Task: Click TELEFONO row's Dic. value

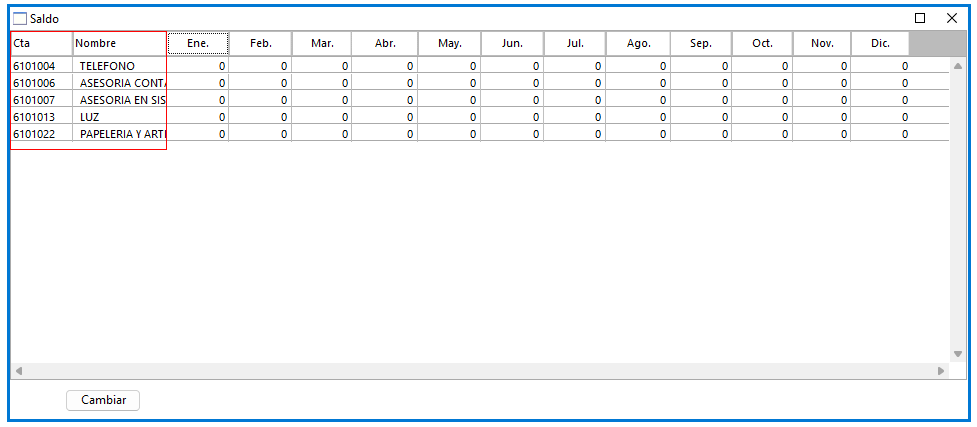Action: click(x=880, y=65)
